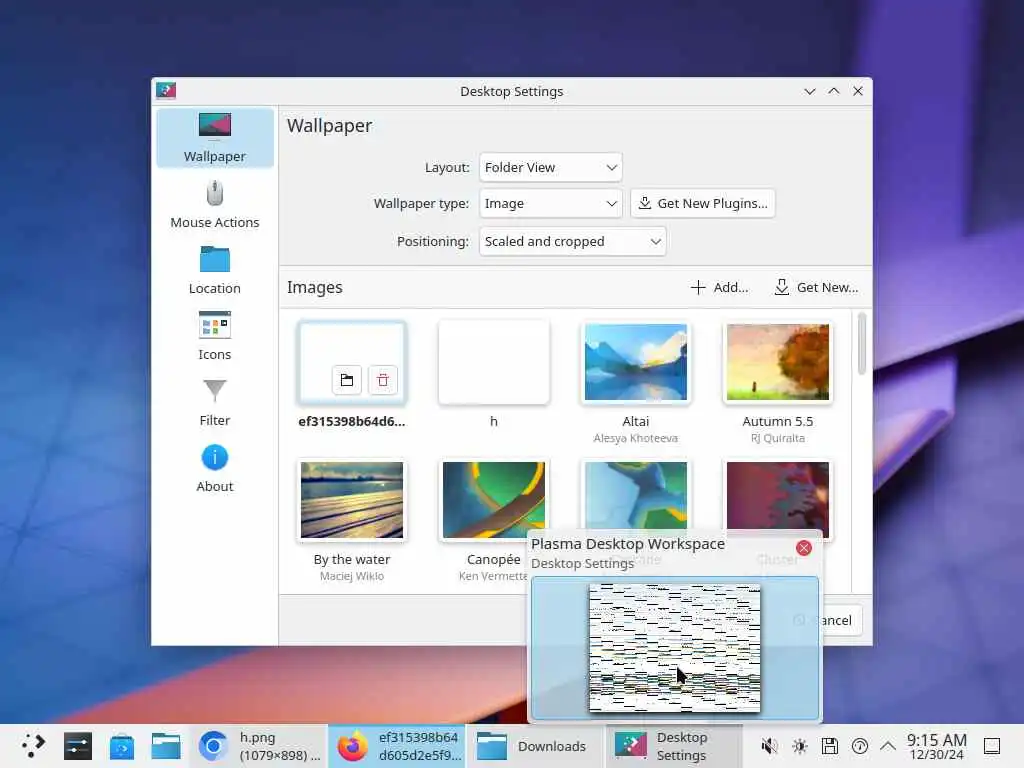The width and height of the screenshot is (1024, 768).
Task: Click the RJ Quiralta author label
Action: tap(778, 438)
